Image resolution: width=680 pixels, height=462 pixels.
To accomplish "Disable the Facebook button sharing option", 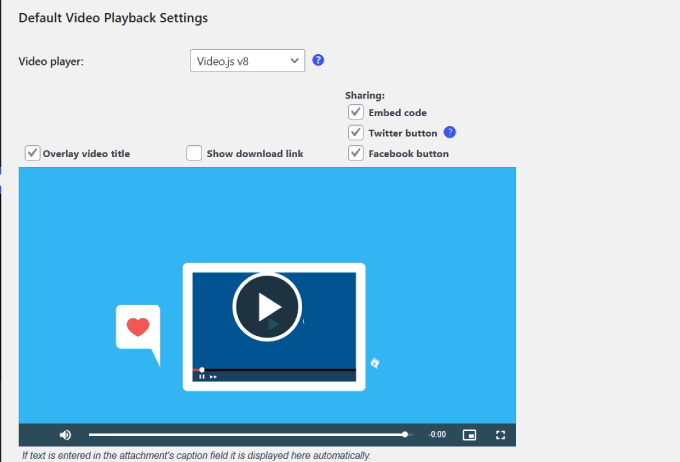I will click(355, 153).
